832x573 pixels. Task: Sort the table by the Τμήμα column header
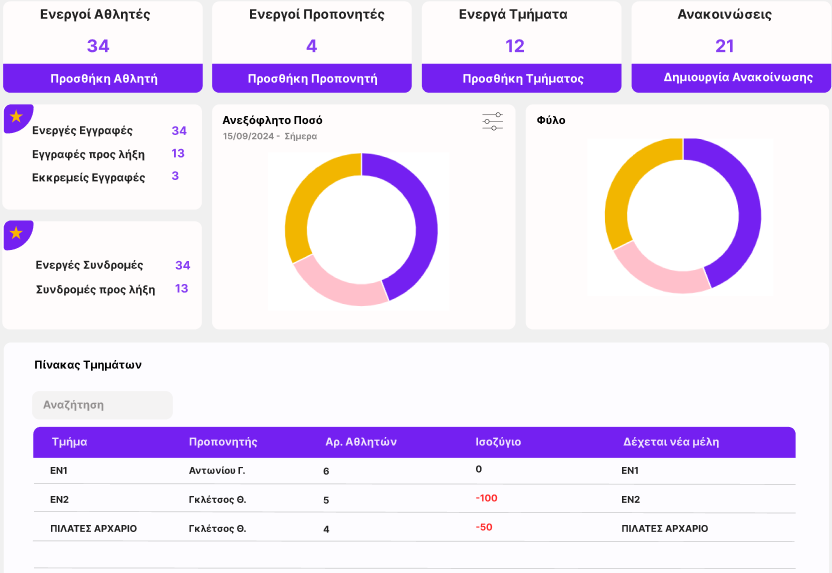pyautogui.click(x=69, y=442)
